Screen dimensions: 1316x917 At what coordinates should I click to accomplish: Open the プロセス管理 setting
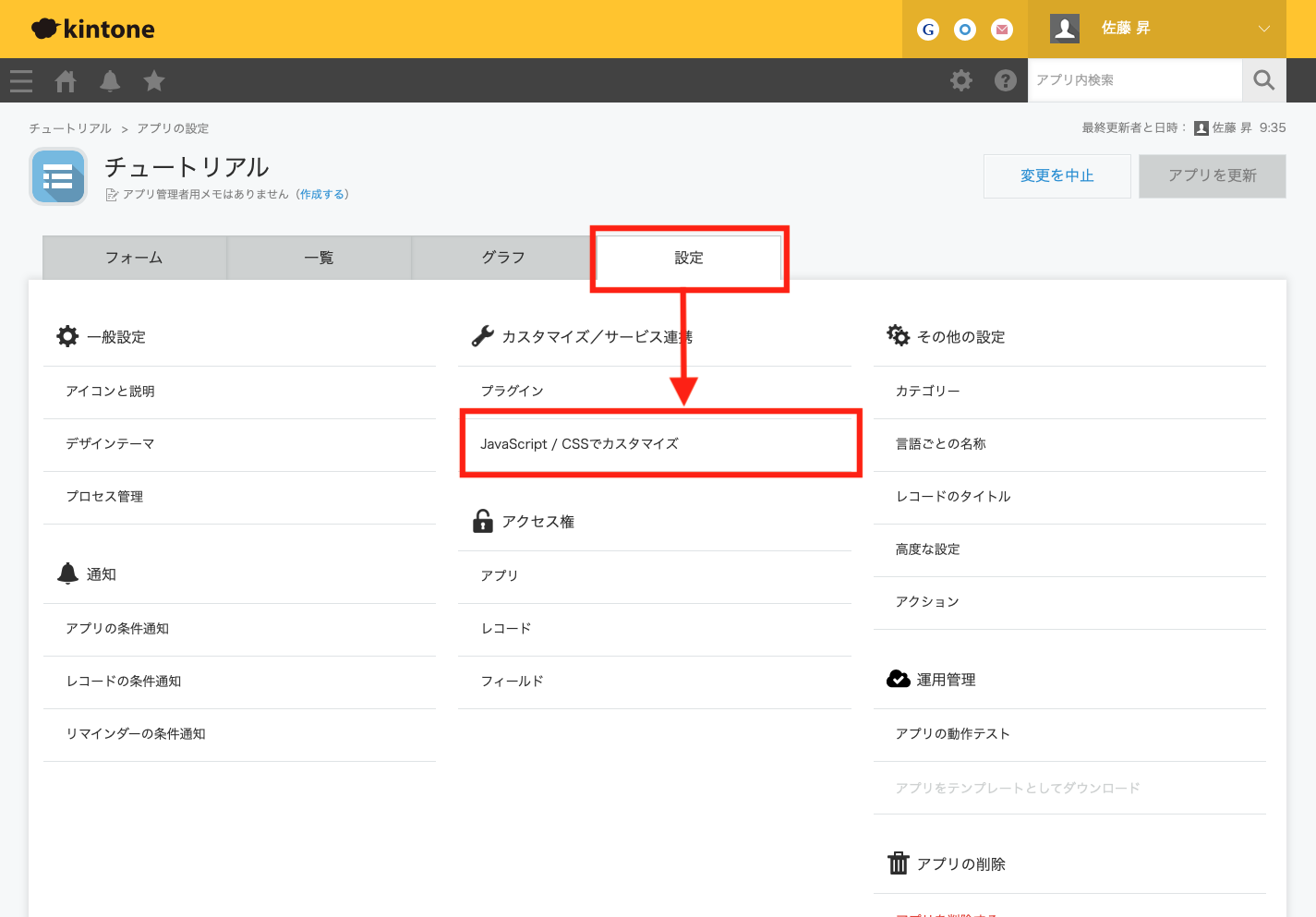104,497
